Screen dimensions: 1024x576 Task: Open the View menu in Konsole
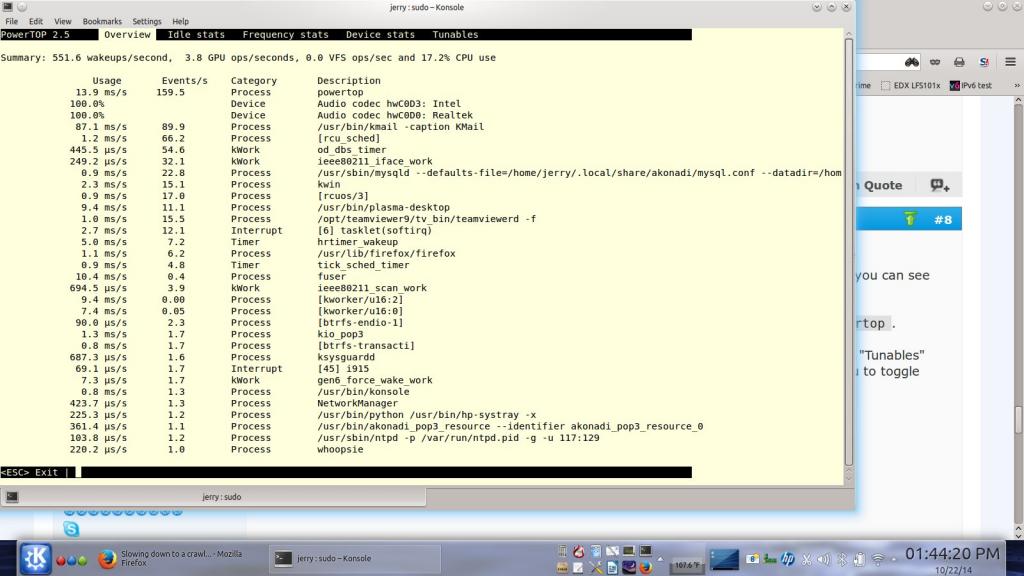point(63,21)
